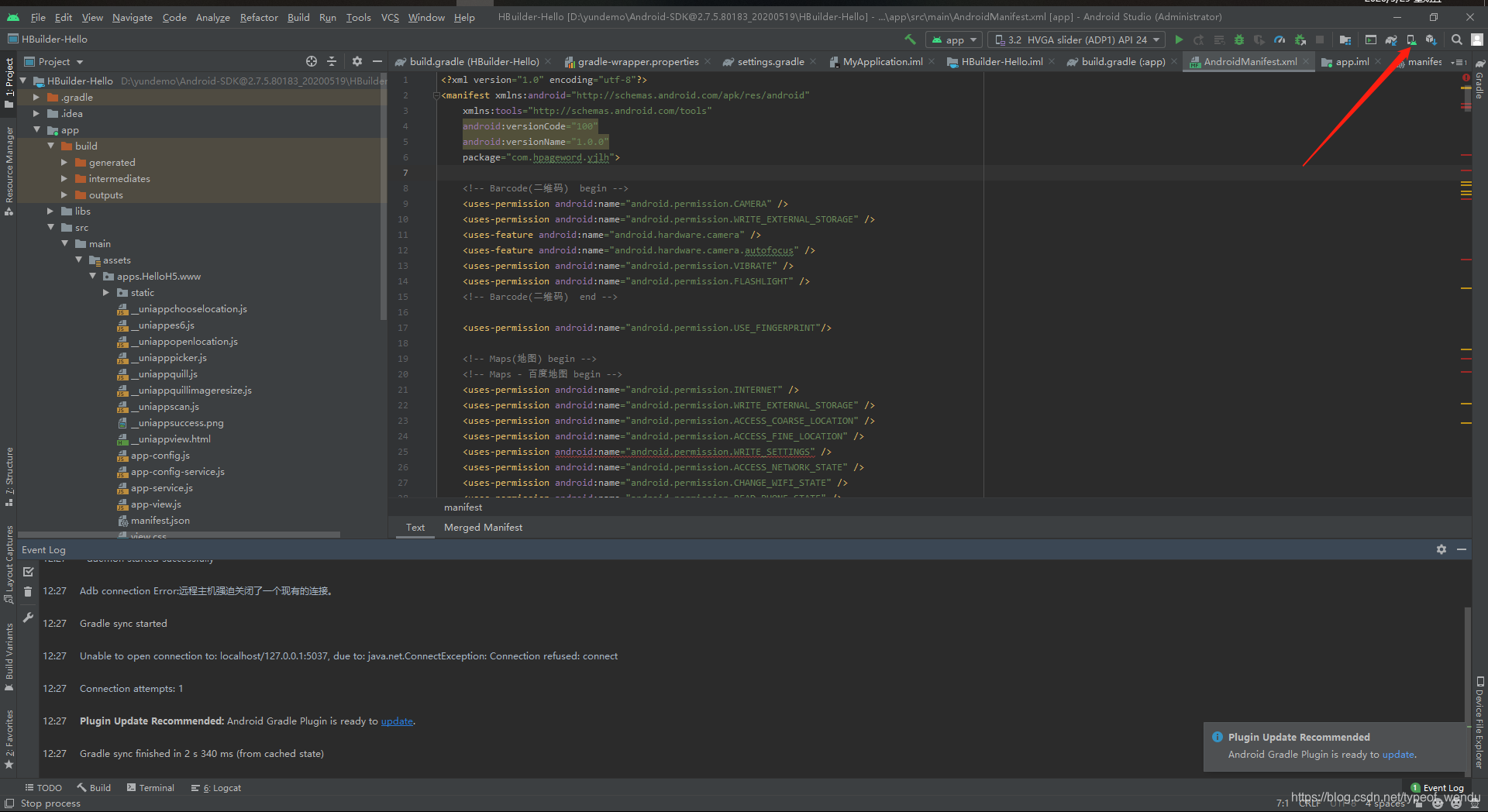Open Project panel settings gear
1488x812 pixels.
(356, 61)
